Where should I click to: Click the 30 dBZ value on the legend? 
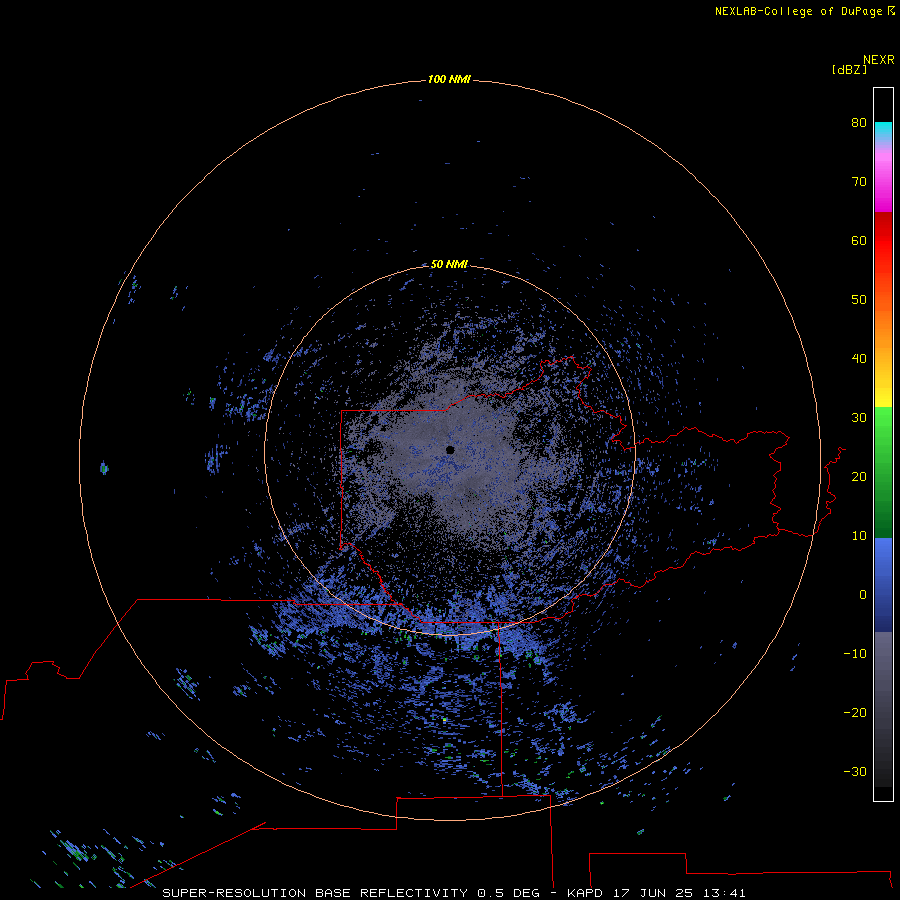[859, 418]
